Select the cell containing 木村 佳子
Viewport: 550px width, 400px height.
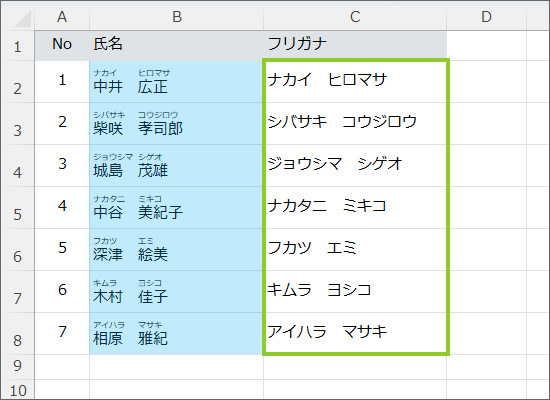click(x=176, y=292)
